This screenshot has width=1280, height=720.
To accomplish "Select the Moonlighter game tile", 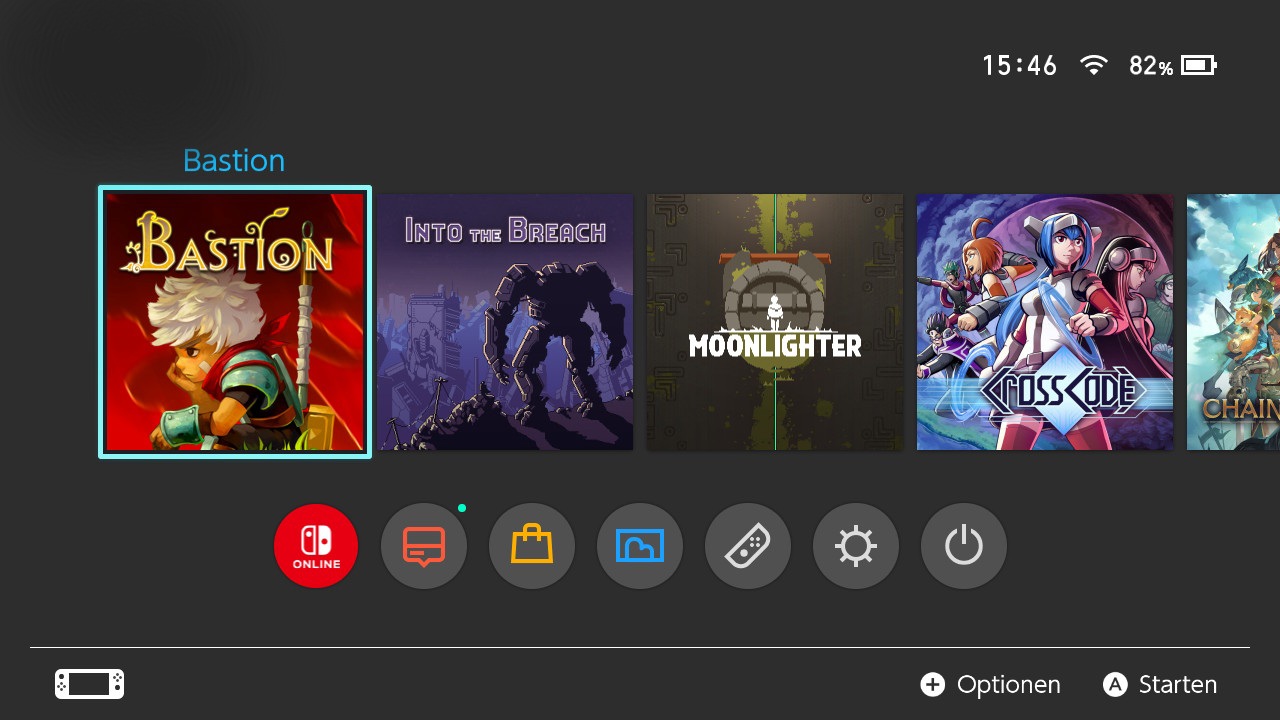I will (775, 322).
